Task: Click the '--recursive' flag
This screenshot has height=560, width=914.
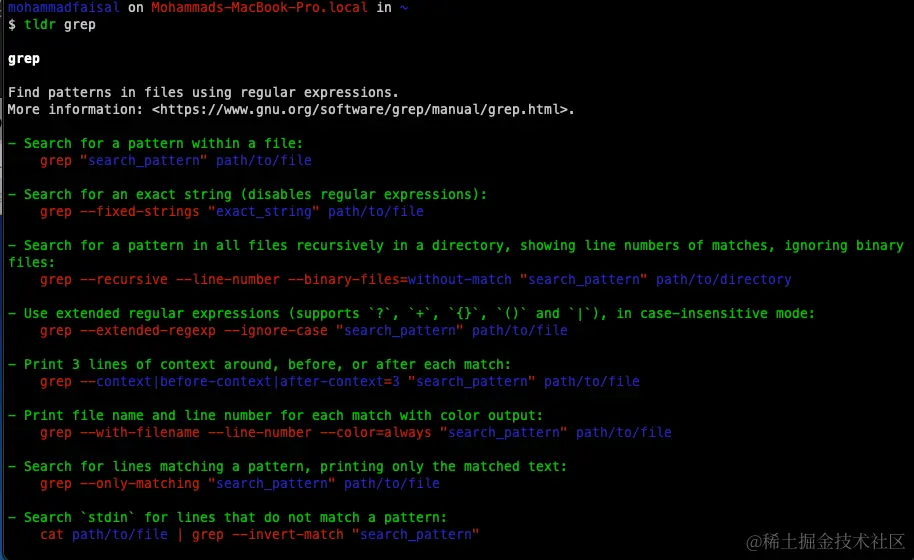Action: pos(124,280)
